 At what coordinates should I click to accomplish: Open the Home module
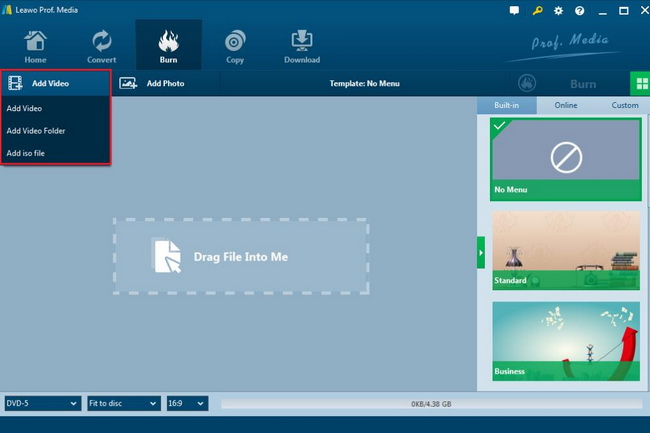coord(35,47)
